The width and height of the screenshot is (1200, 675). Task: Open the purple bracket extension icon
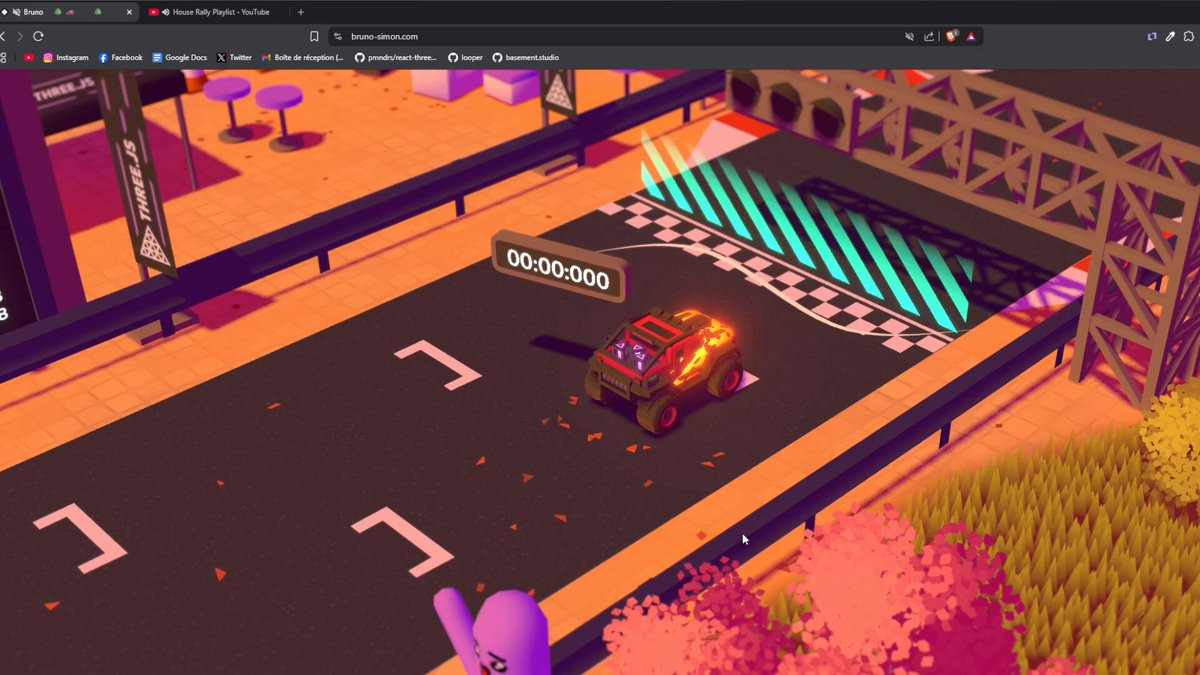[x=1152, y=36]
